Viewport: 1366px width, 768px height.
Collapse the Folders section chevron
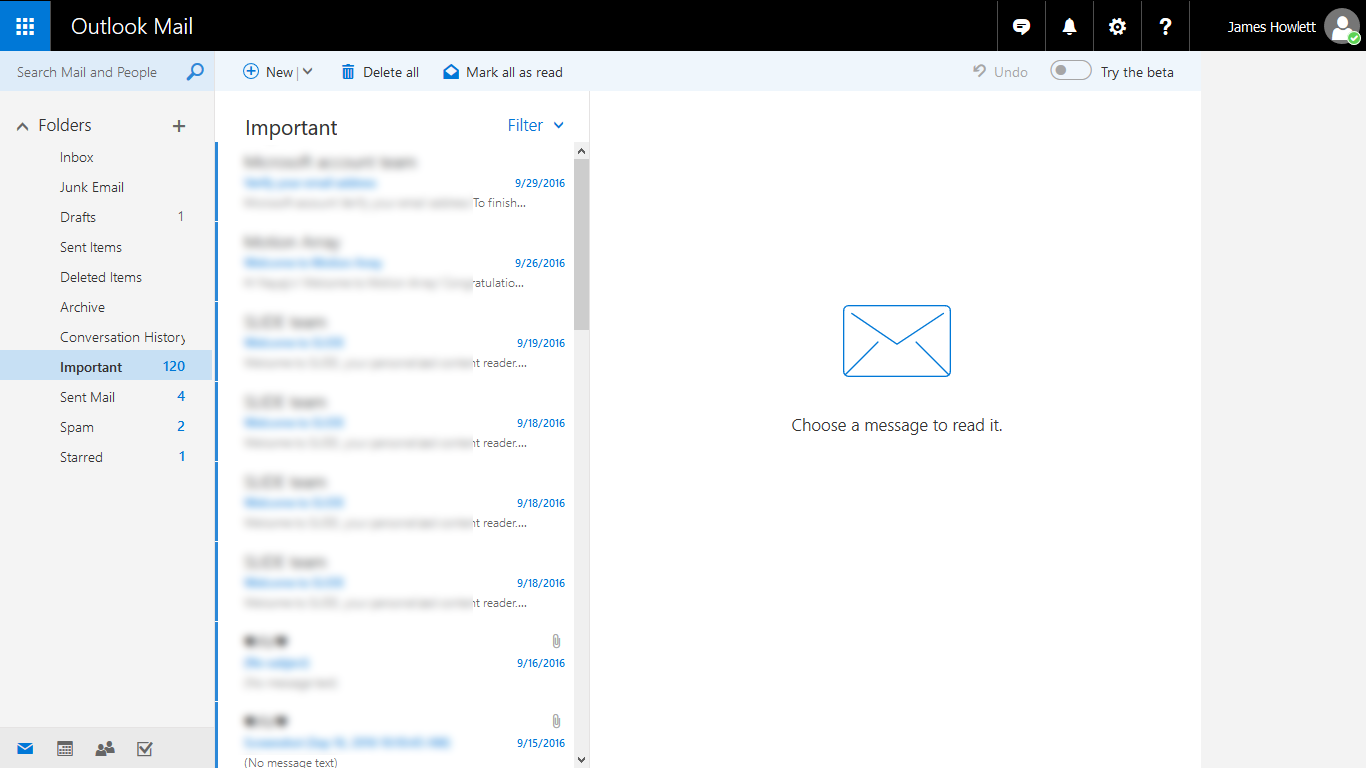click(22, 126)
